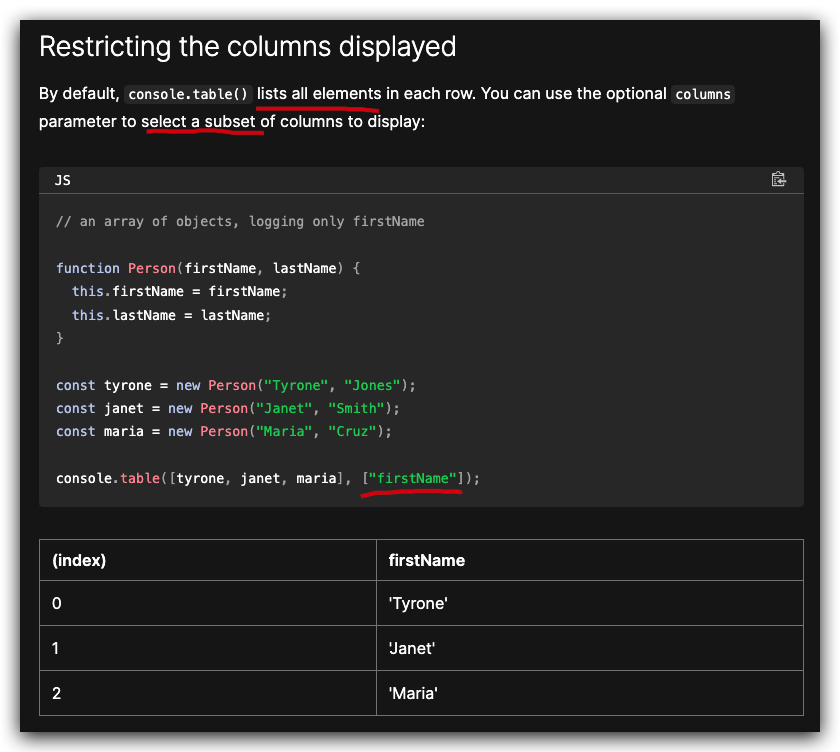Click the console.table() inline code

(188, 94)
